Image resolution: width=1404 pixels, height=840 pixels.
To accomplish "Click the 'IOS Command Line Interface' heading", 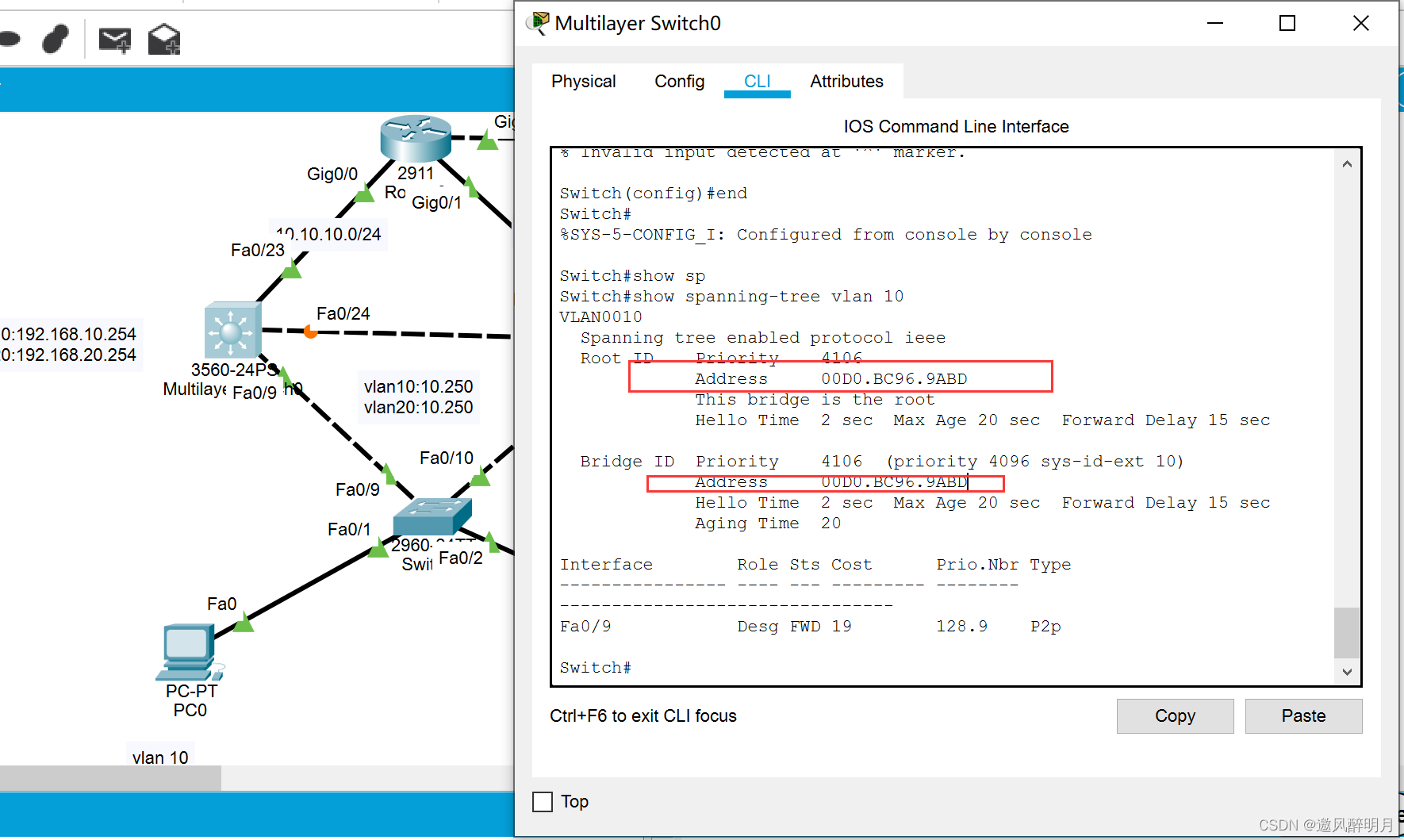I will 956,126.
